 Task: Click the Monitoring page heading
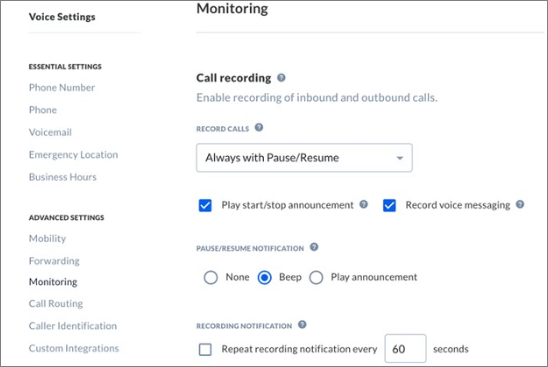pyautogui.click(x=232, y=8)
